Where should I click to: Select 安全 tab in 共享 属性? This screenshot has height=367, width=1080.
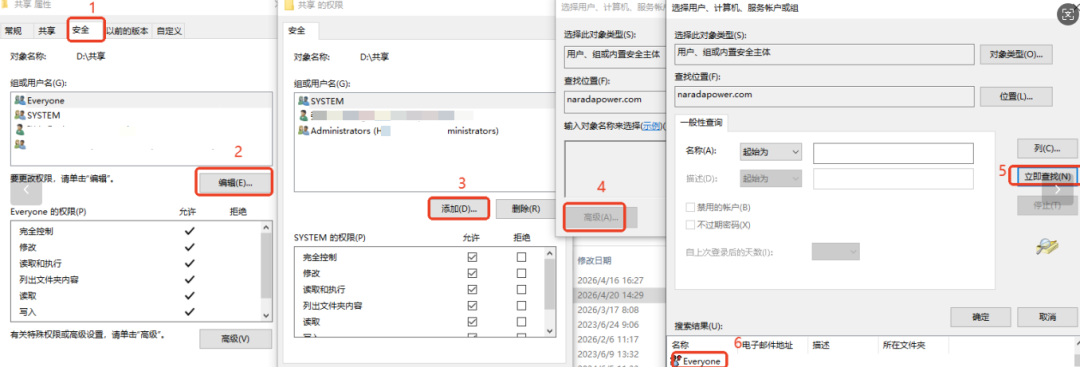[x=81, y=30]
